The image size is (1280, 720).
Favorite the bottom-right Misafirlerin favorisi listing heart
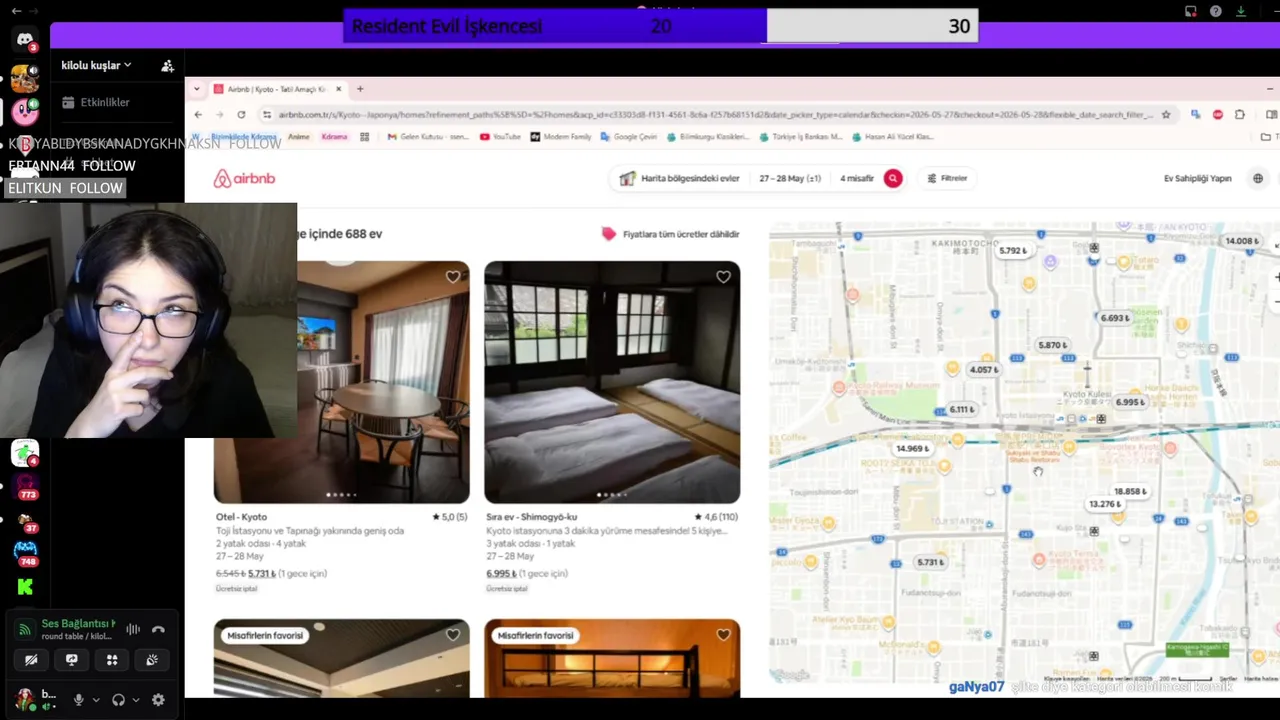click(x=723, y=634)
